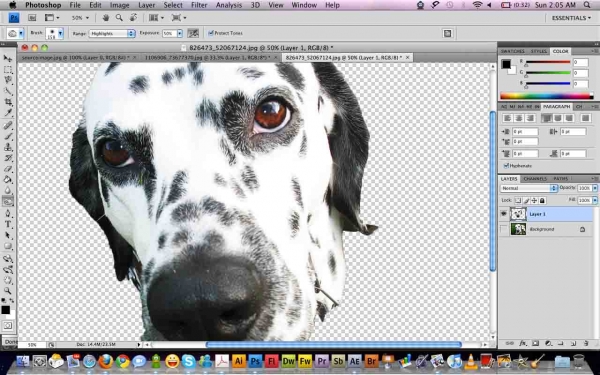Expand the Essentials workspace switcher
This screenshot has height=375, width=600.
[x=571, y=18]
